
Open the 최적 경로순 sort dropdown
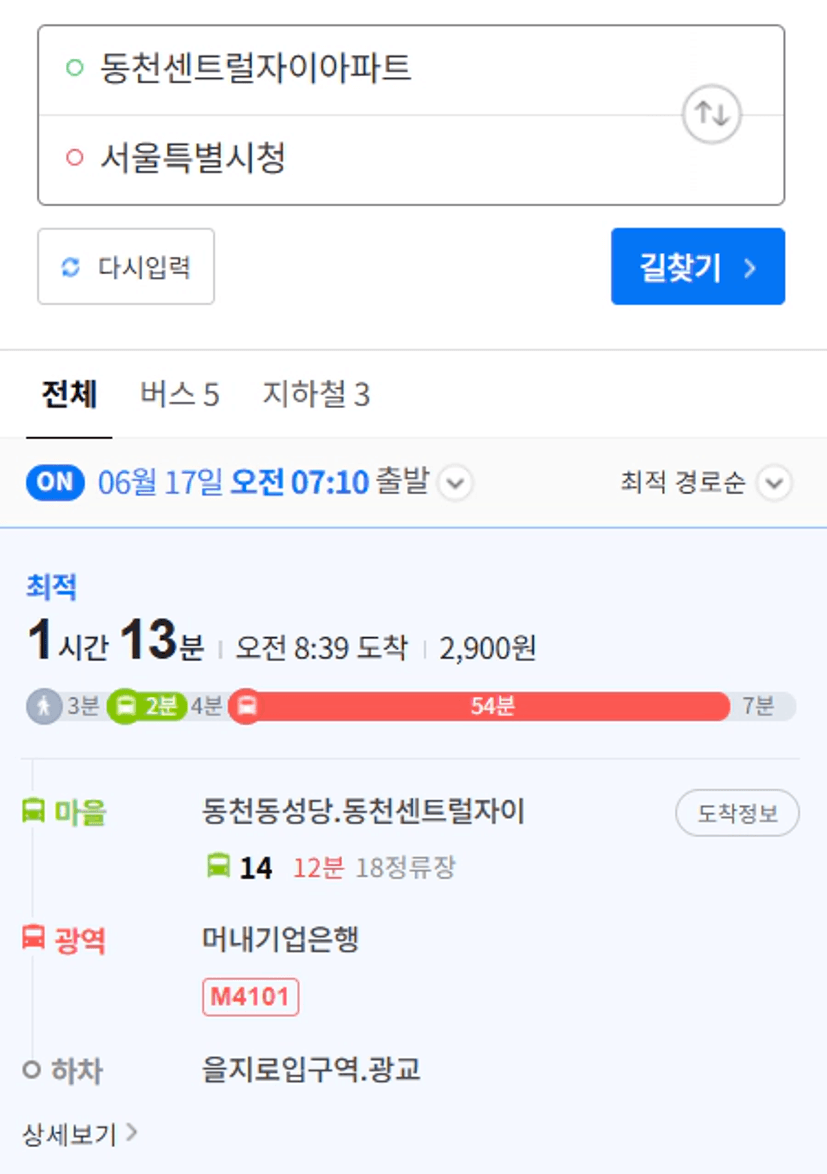[705, 483]
